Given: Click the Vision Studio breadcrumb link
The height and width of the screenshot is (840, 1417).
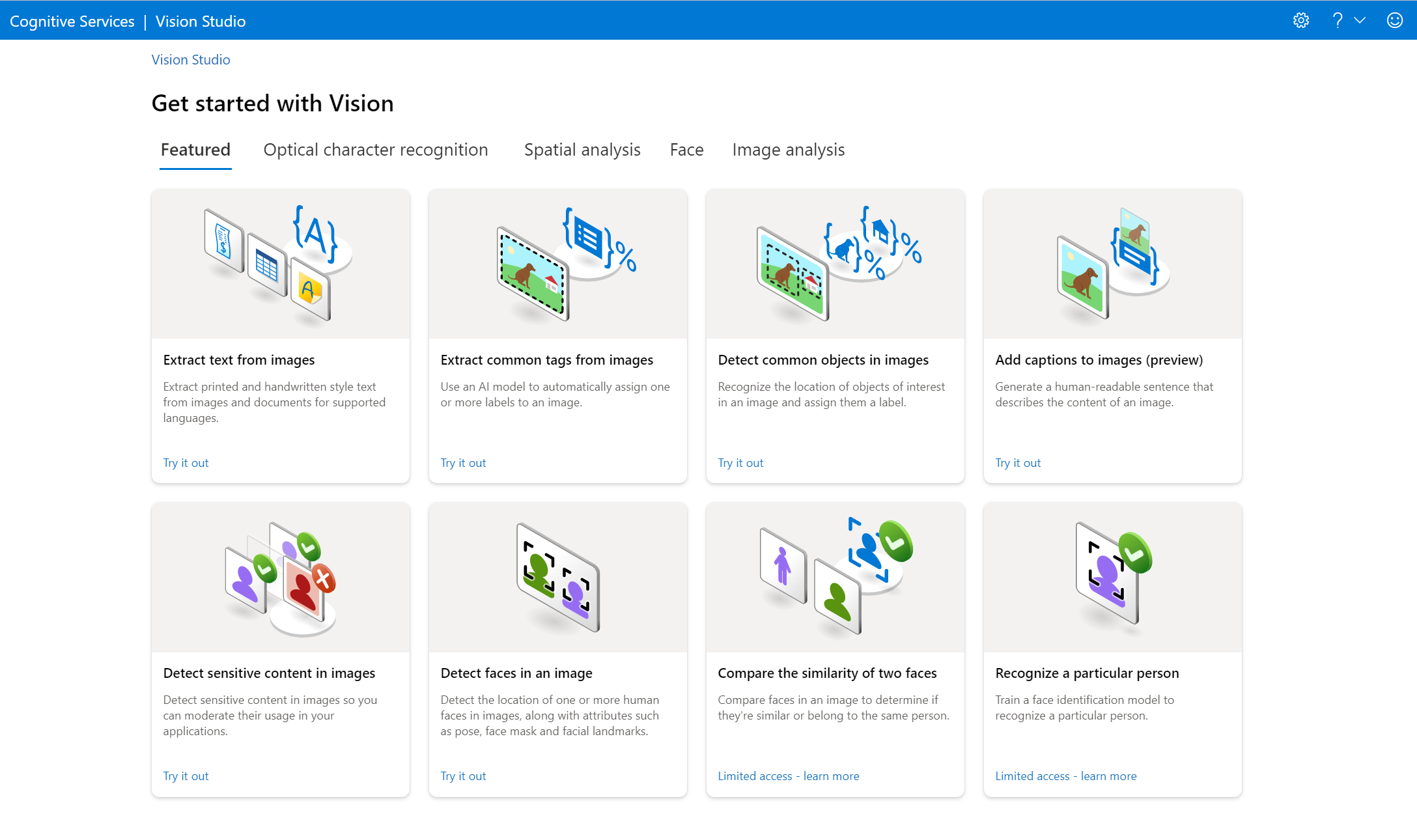Looking at the screenshot, I should pyautogui.click(x=190, y=59).
